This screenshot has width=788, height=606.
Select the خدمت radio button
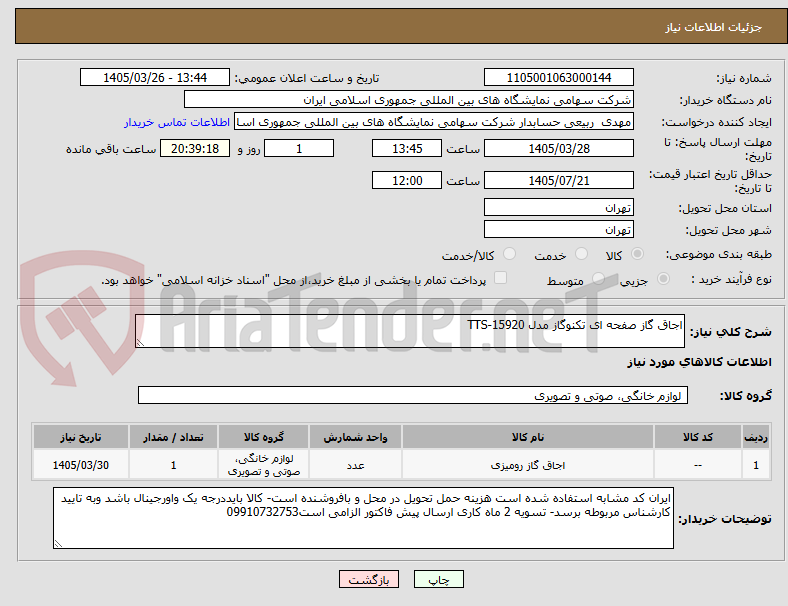[x=581, y=254]
